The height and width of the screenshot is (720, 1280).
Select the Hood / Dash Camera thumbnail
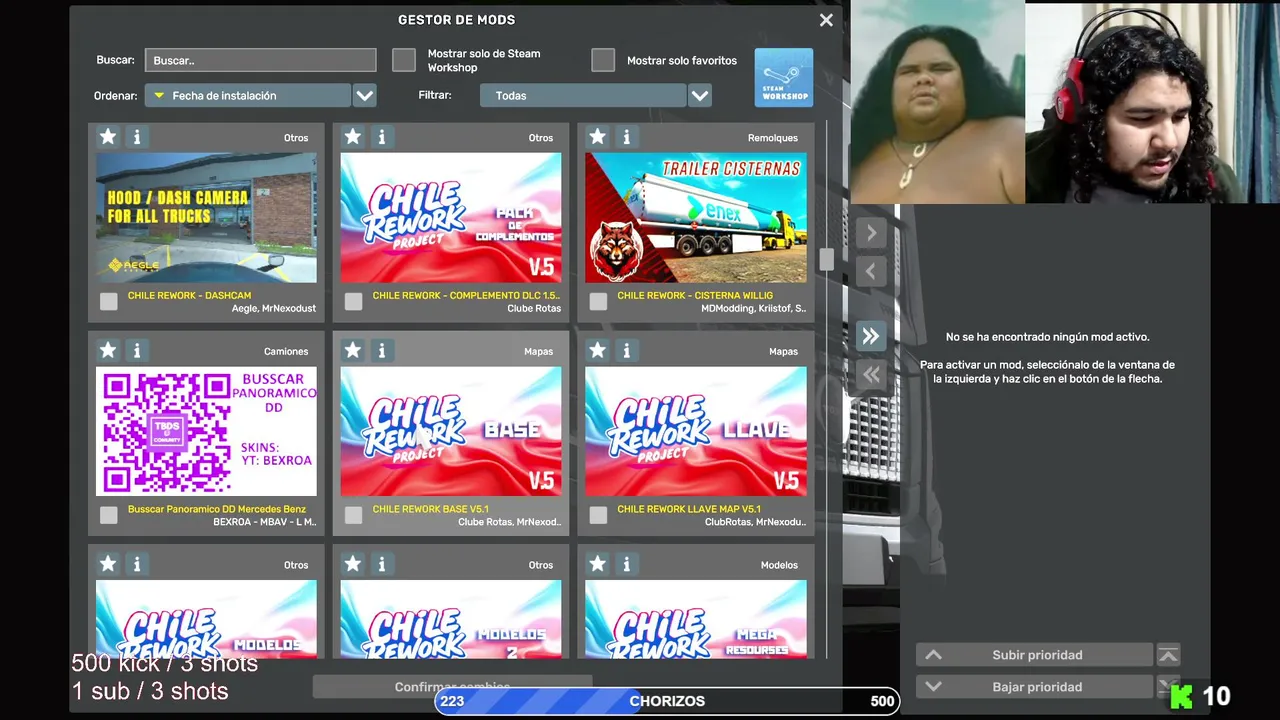[206, 217]
